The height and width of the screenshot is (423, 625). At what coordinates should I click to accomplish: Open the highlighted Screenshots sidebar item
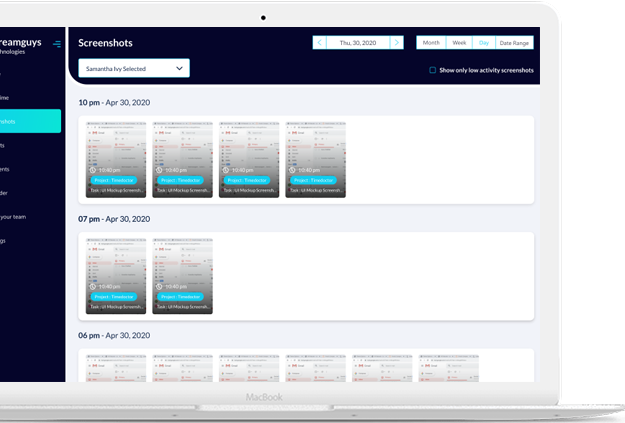click(x=30, y=121)
